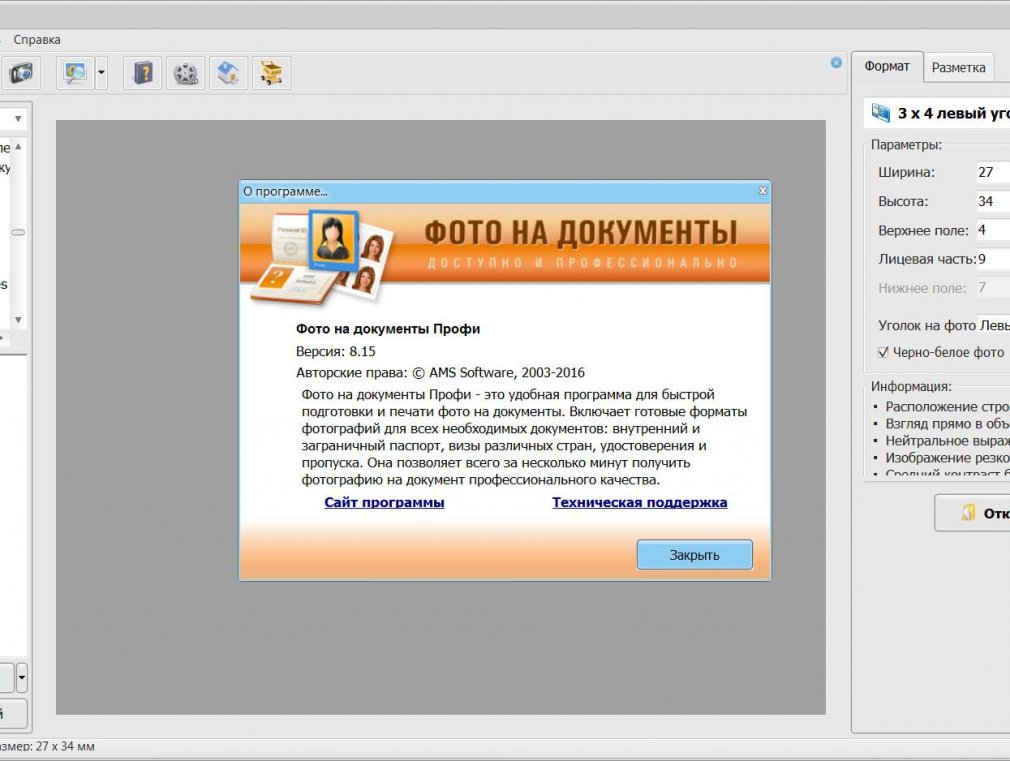Switch to the Разметка tab
Screen dimensions: 1010x761
[958, 68]
